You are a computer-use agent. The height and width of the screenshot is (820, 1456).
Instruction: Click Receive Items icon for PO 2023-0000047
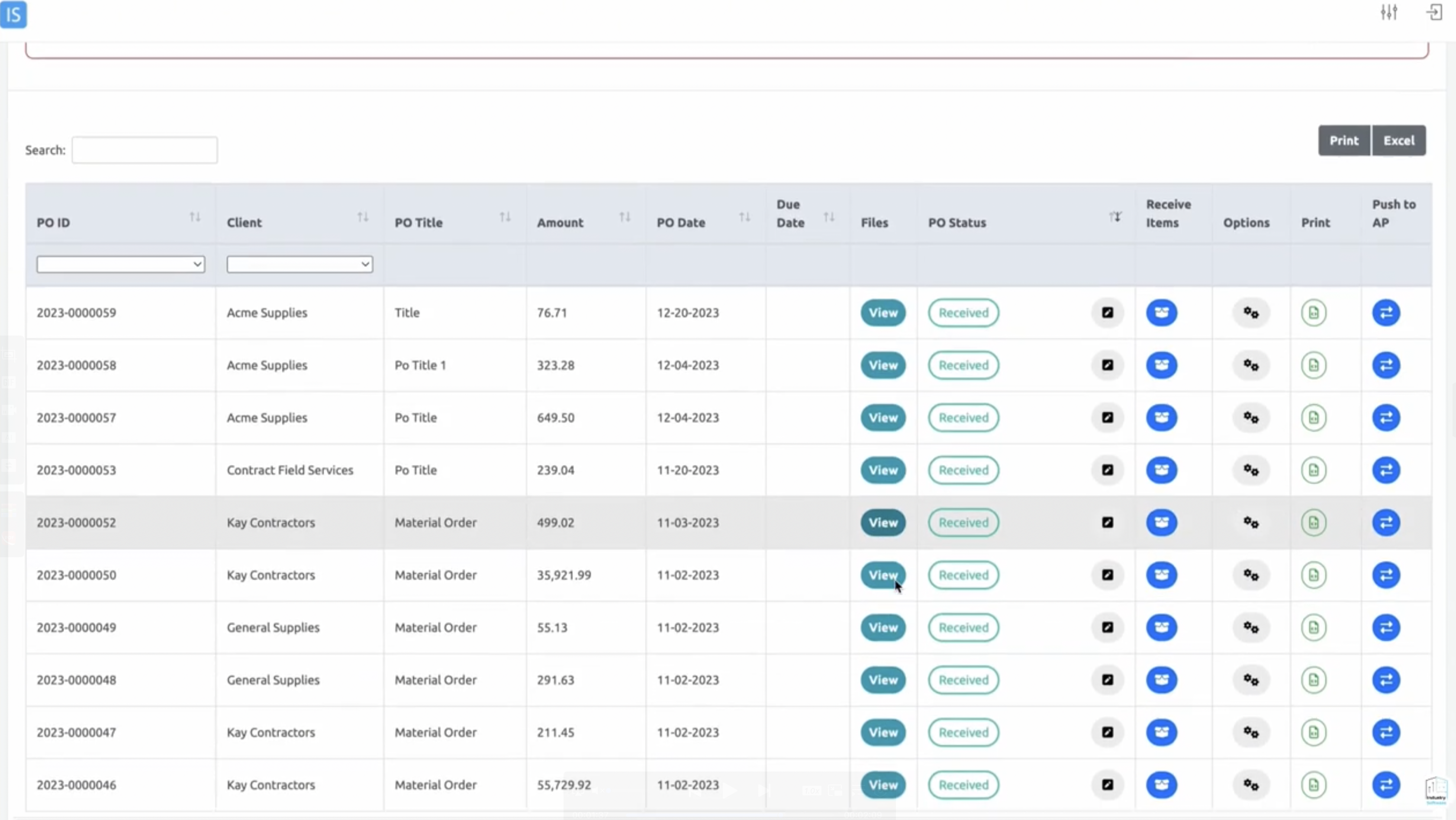(1161, 733)
